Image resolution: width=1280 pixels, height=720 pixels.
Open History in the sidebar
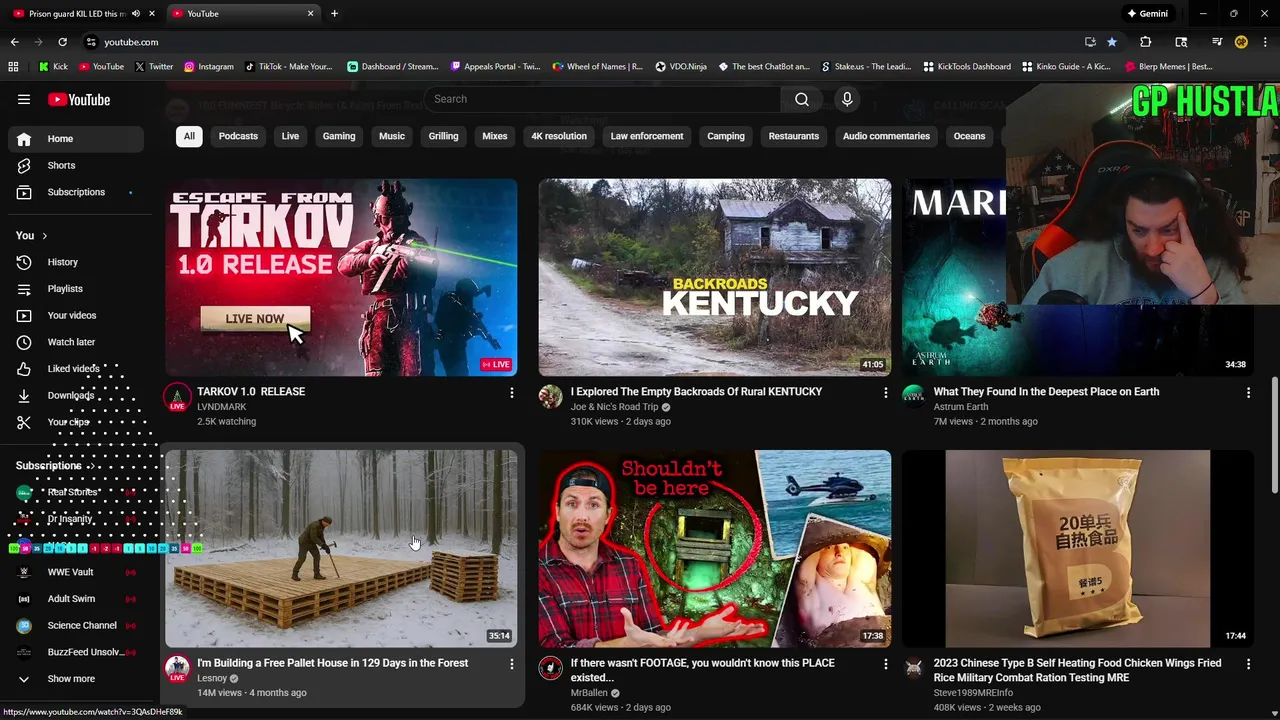pos(76,262)
